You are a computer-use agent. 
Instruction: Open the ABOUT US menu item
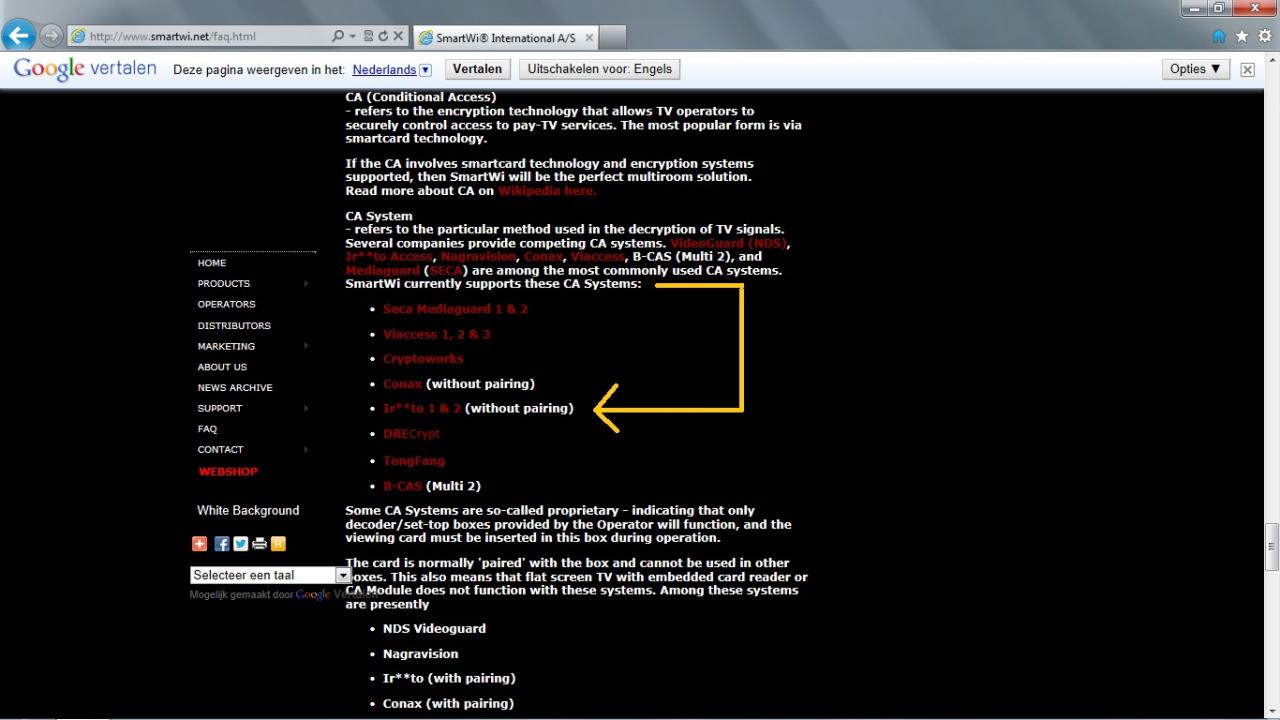pyautogui.click(x=222, y=367)
